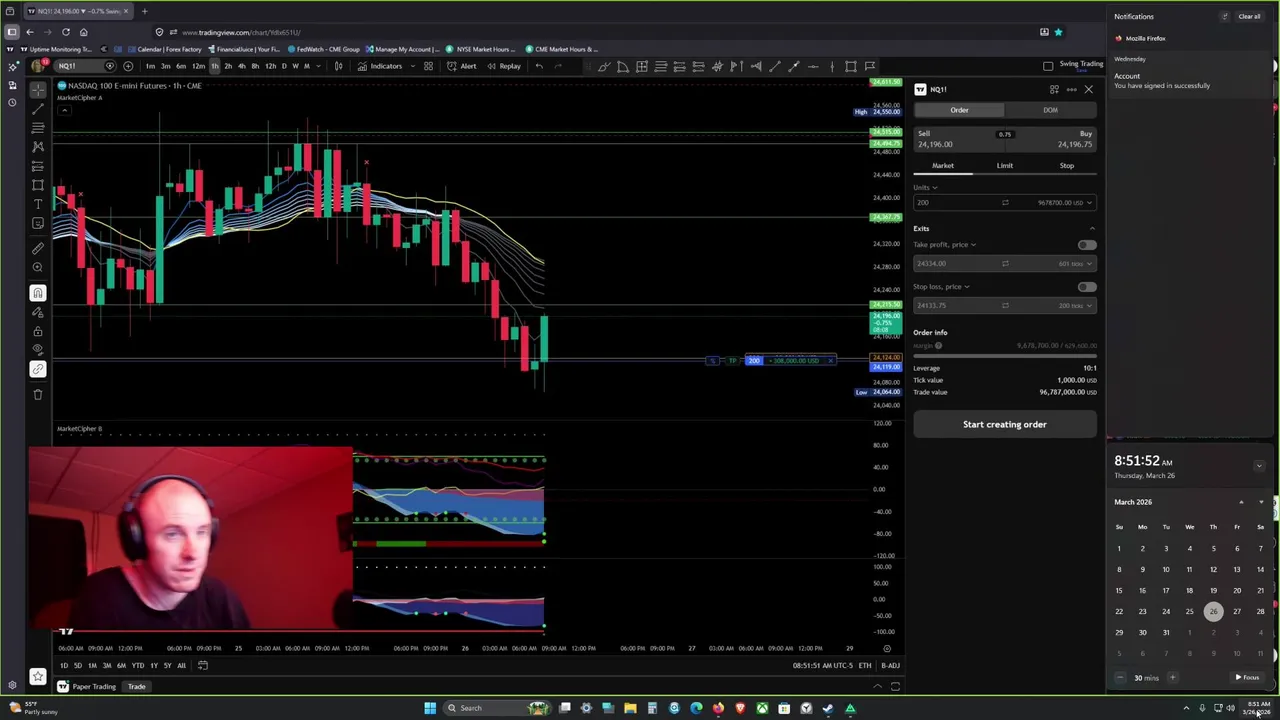The height and width of the screenshot is (720, 1280).
Task: Edit units quantity field 200
Action: [x=955, y=202]
